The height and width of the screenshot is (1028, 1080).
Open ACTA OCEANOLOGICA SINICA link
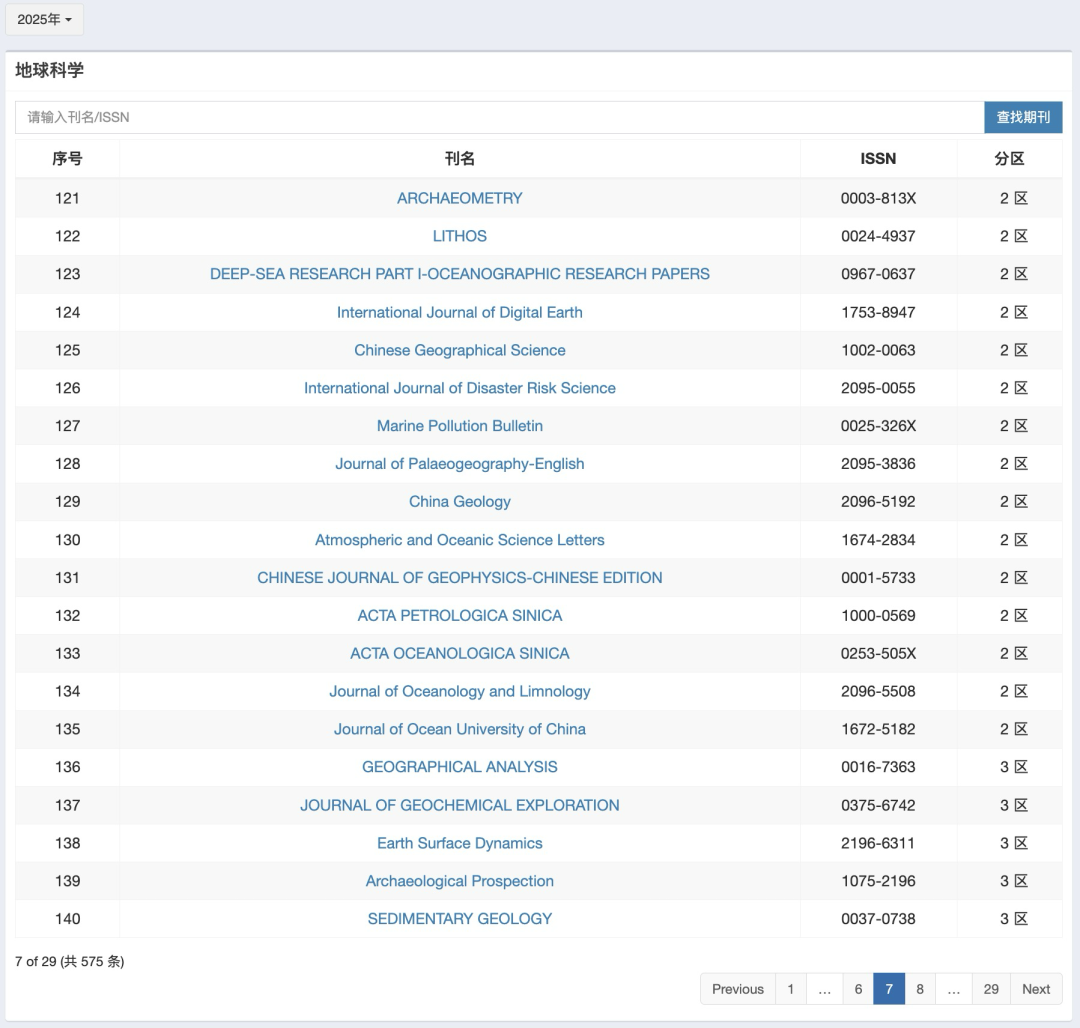[459, 653]
